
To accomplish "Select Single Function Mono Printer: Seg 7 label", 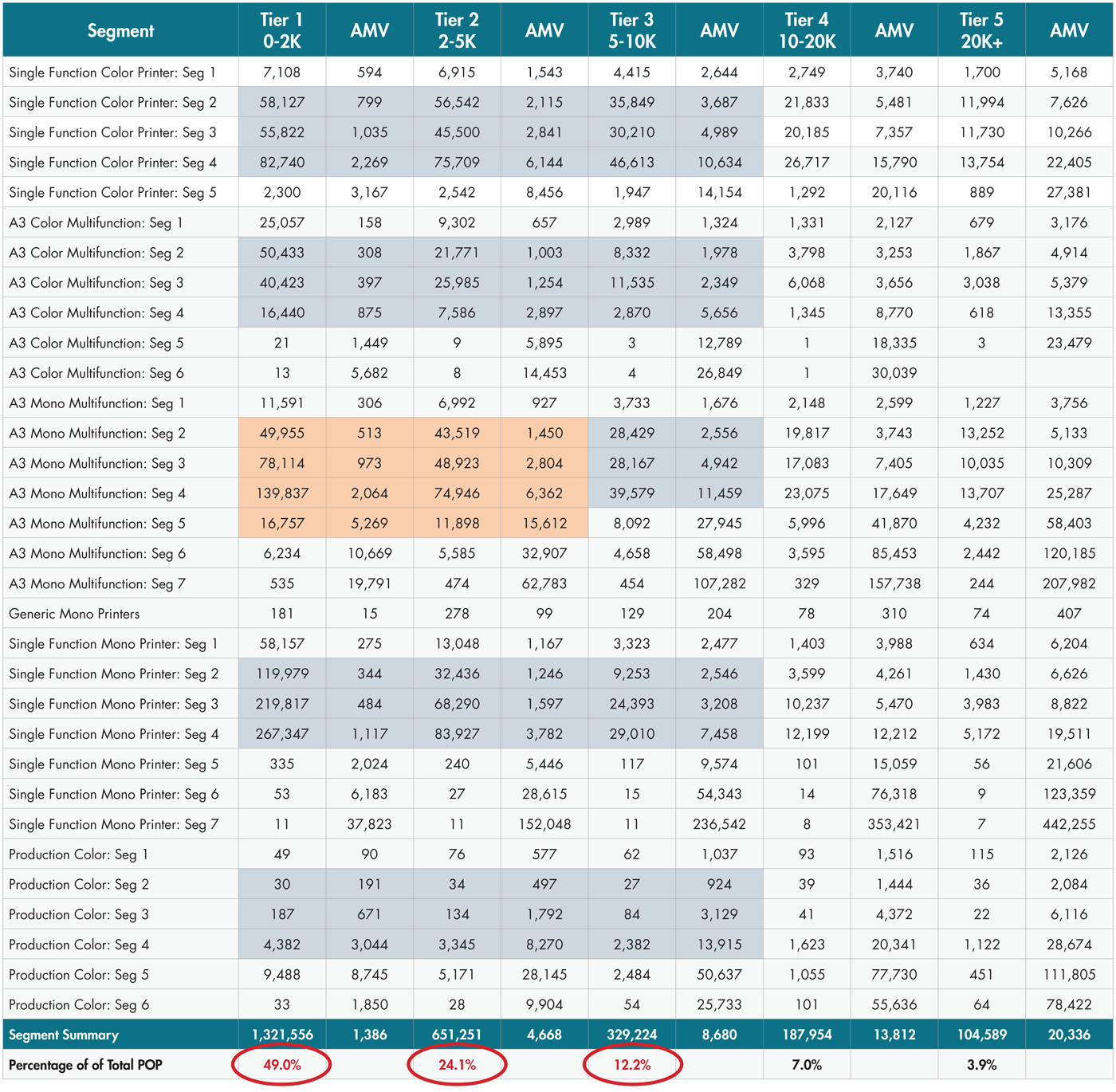I will (114, 825).
